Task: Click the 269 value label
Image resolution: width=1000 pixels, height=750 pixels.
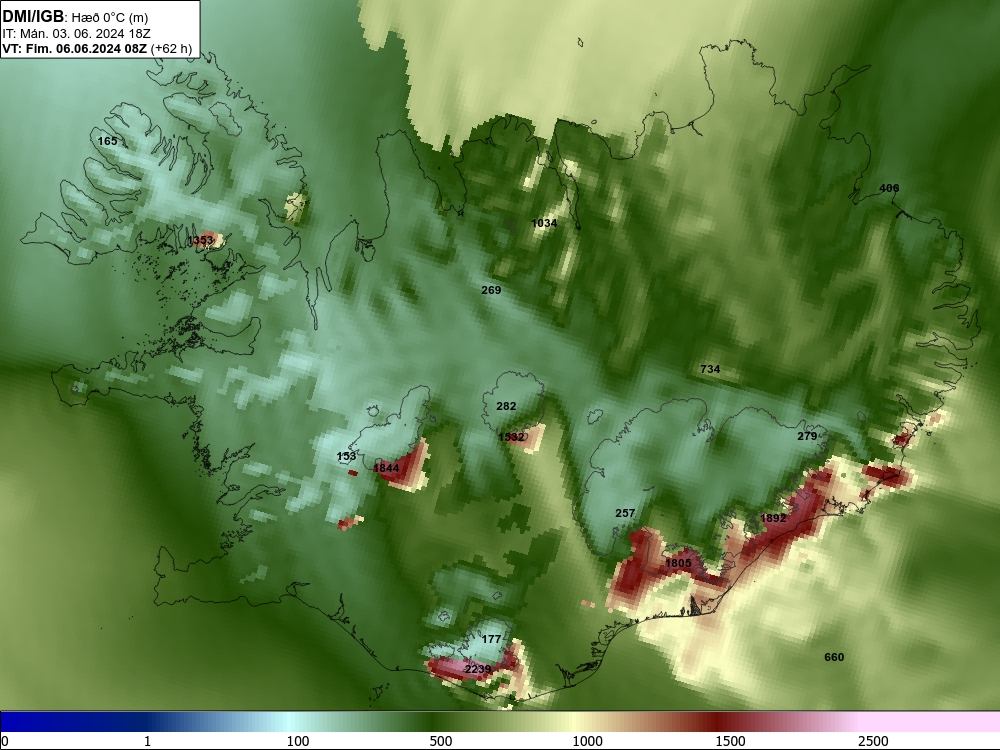Action: point(491,290)
